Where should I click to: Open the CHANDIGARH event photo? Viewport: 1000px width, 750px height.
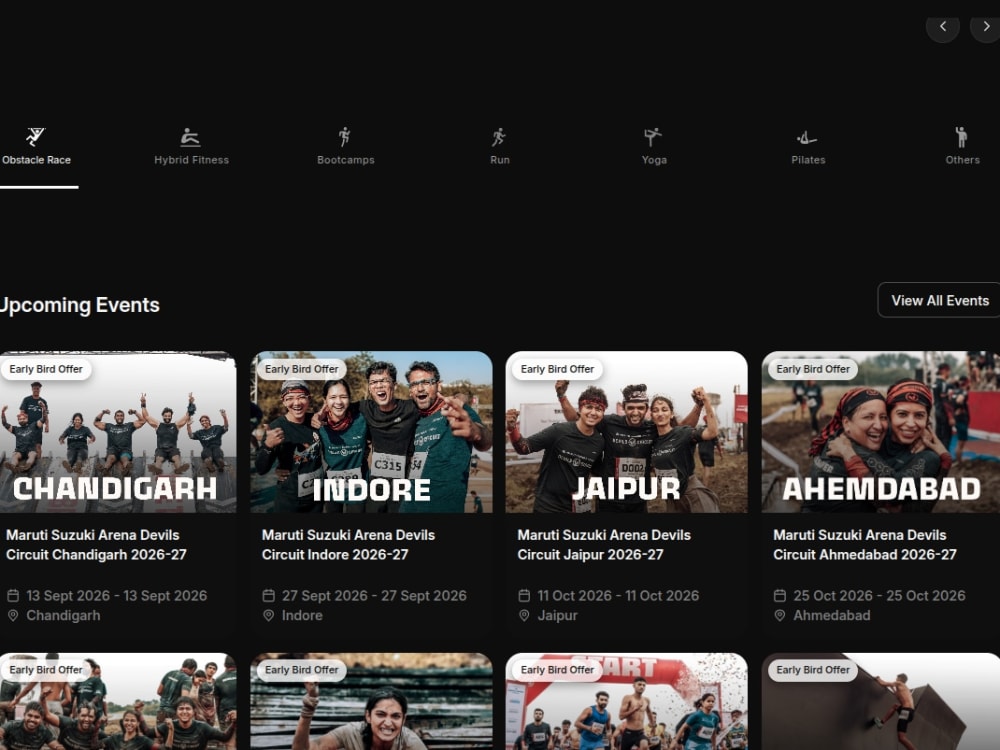pos(118,432)
